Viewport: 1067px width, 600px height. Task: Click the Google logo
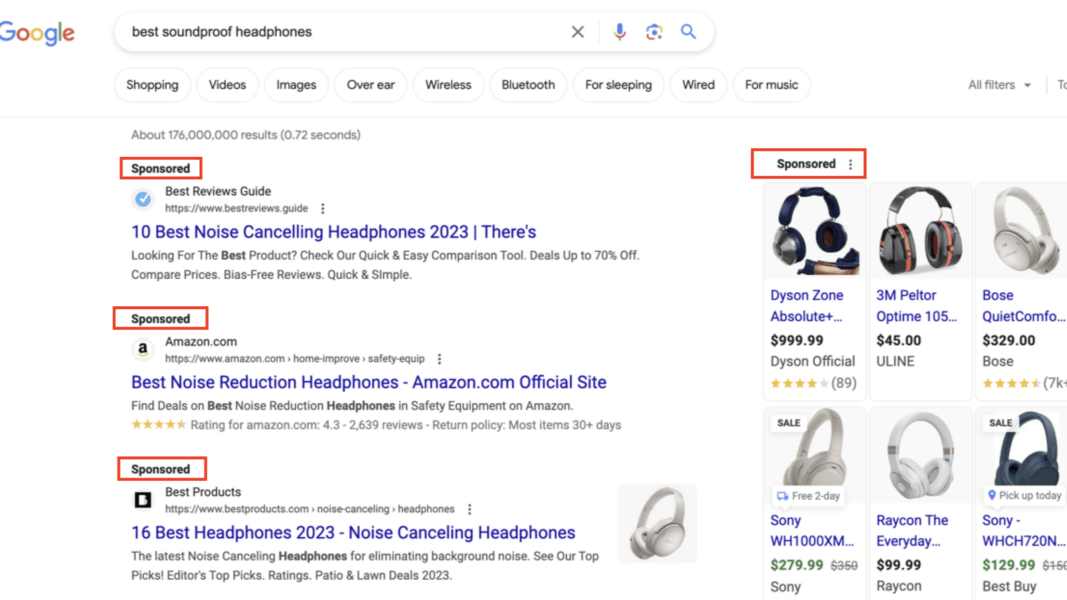pos(38,31)
